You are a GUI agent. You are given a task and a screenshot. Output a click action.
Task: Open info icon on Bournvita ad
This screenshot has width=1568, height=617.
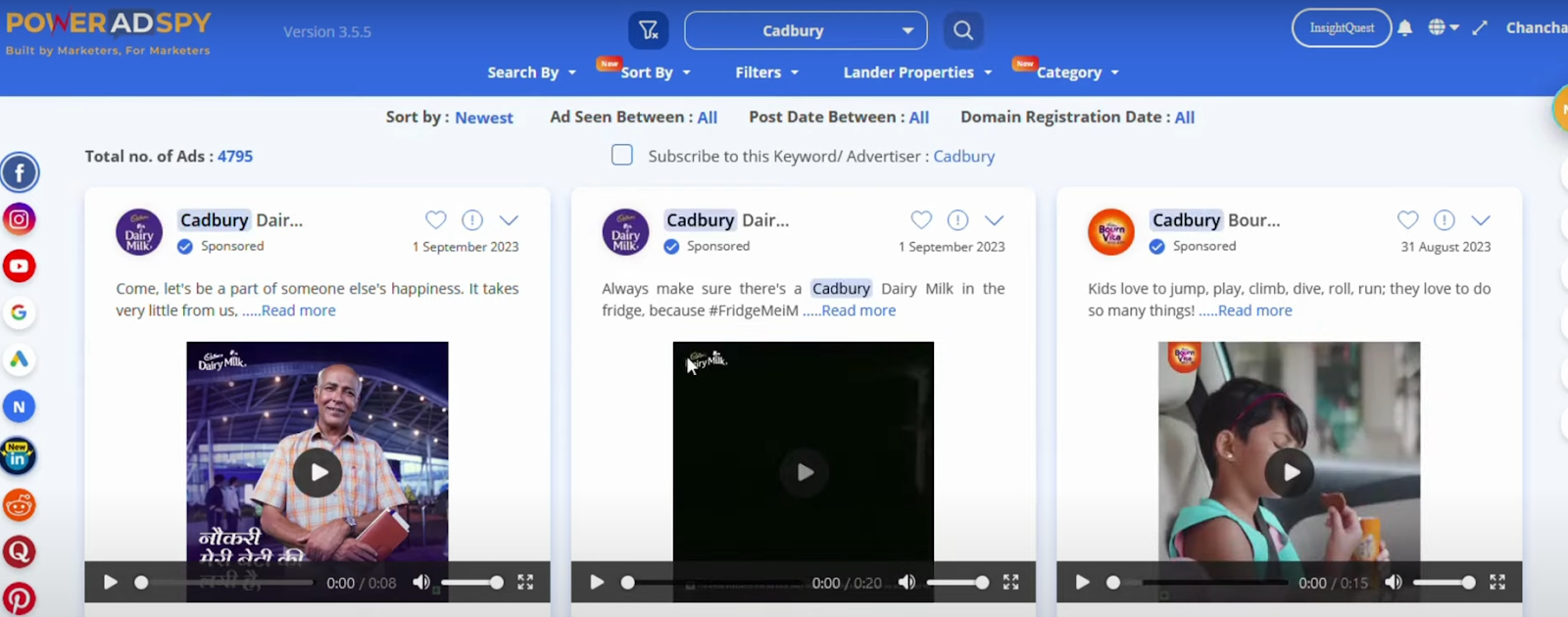(x=1444, y=219)
